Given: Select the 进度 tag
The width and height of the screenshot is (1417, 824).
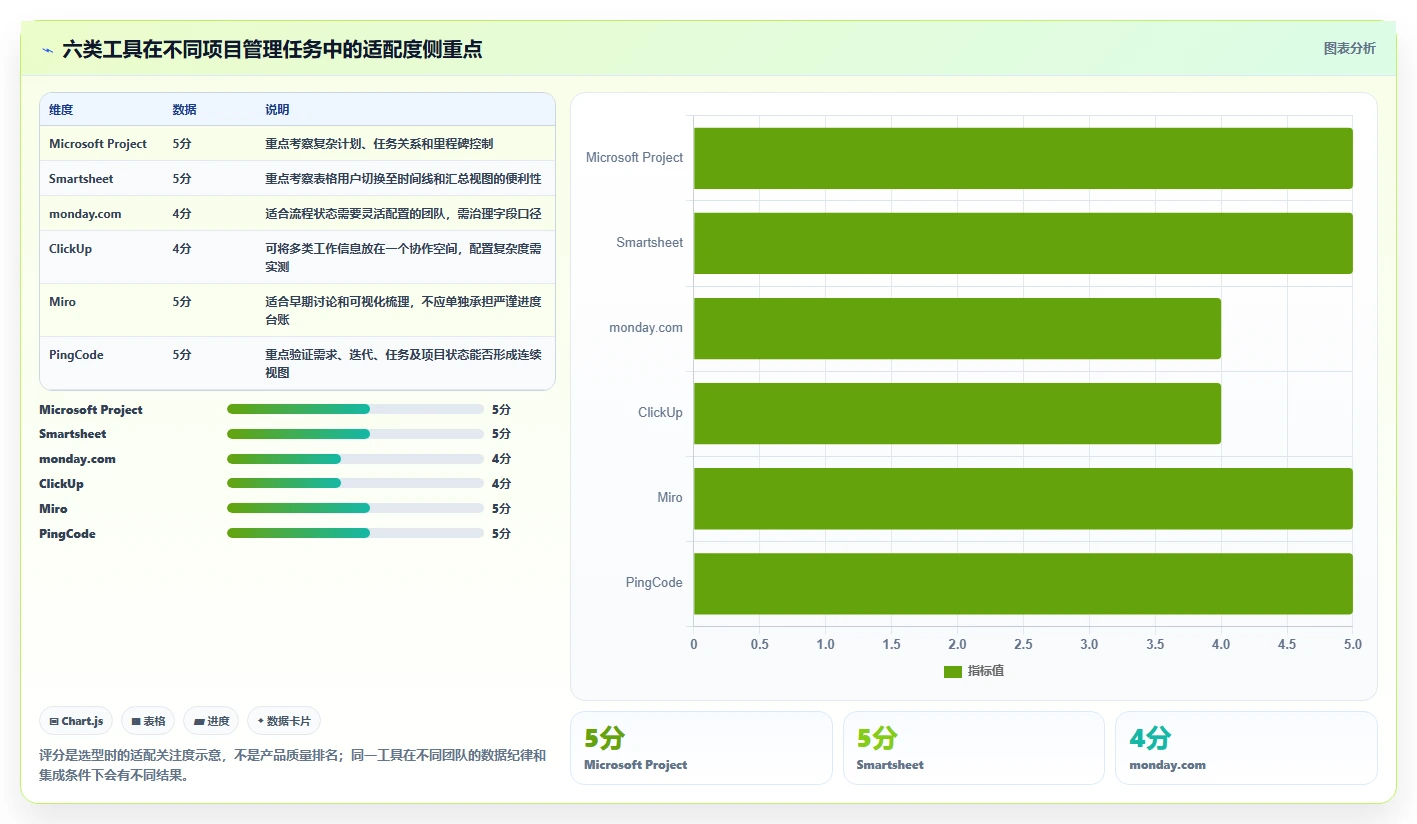Looking at the screenshot, I should (211, 721).
